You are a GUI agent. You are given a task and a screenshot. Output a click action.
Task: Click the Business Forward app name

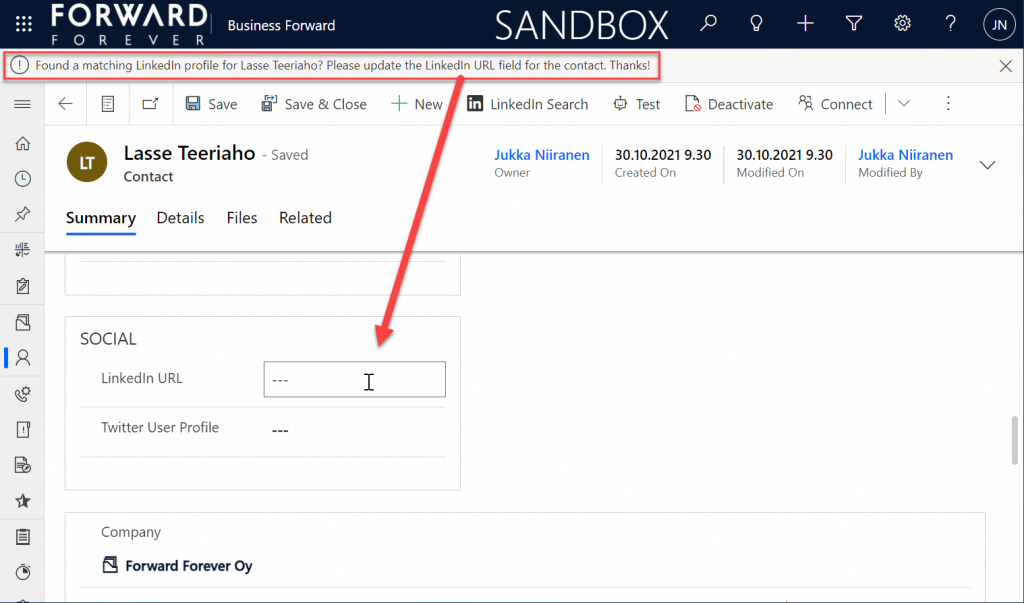click(x=281, y=25)
